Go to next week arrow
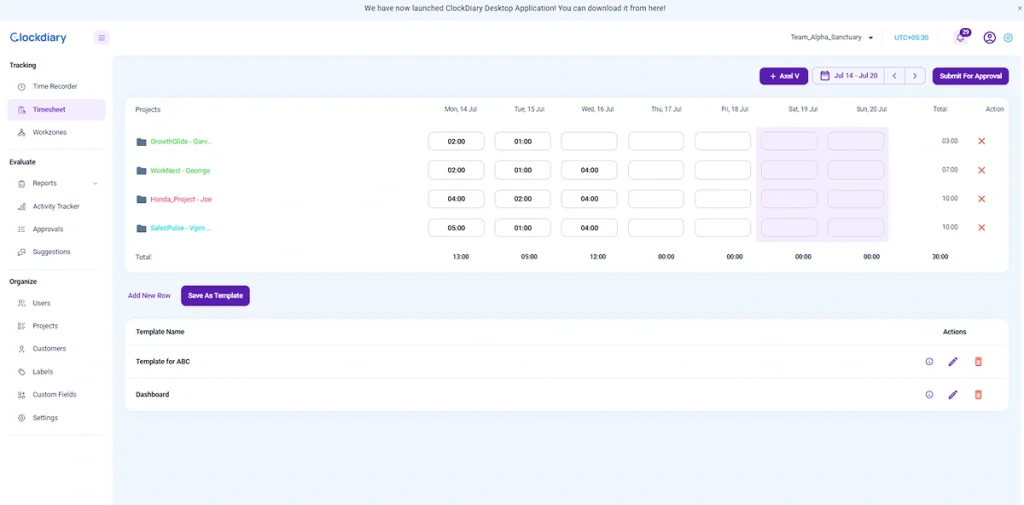Viewport: 1024px width, 505px height. [x=915, y=76]
